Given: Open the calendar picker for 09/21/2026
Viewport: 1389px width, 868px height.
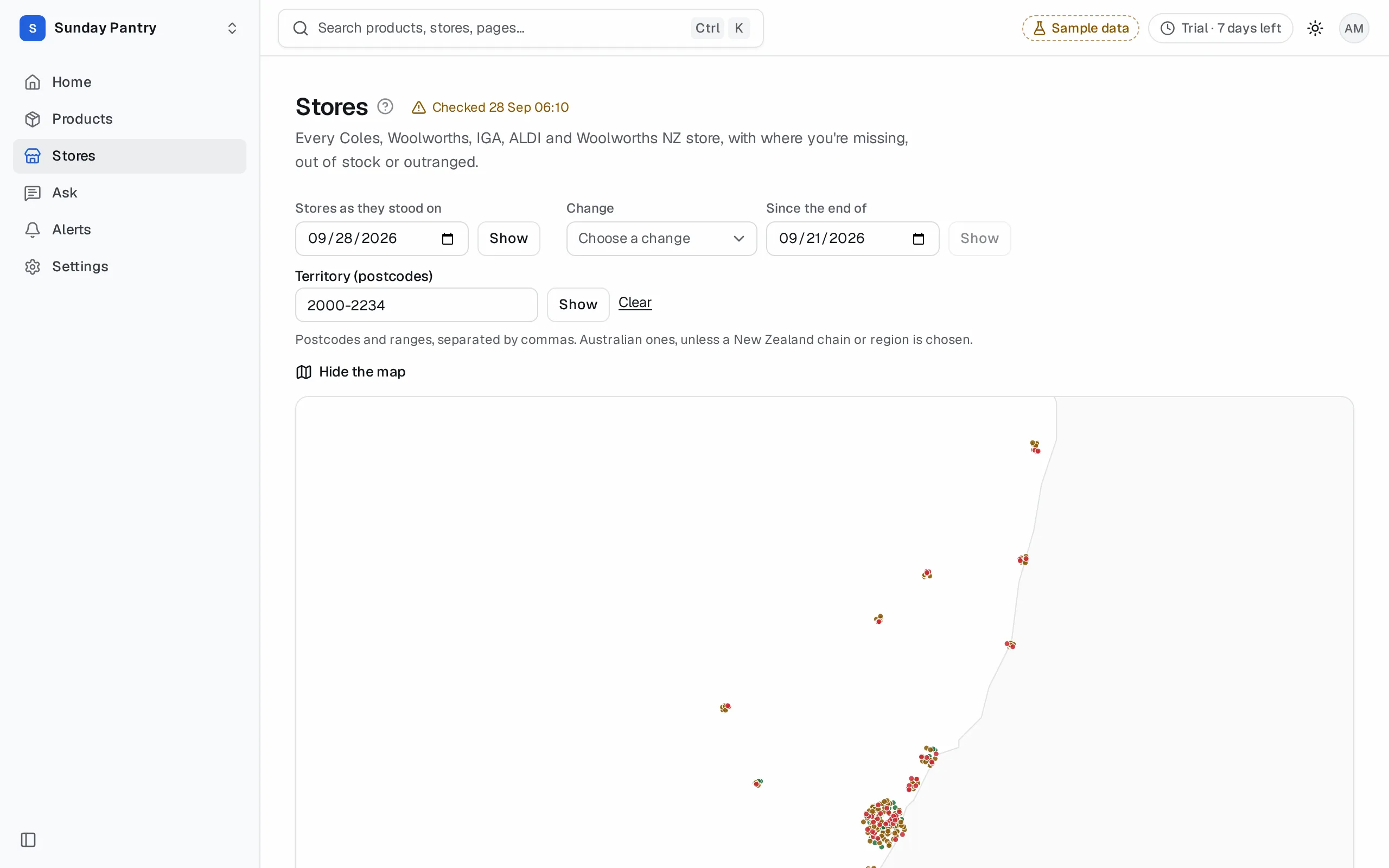Looking at the screenshot, I should click(919, 239).
